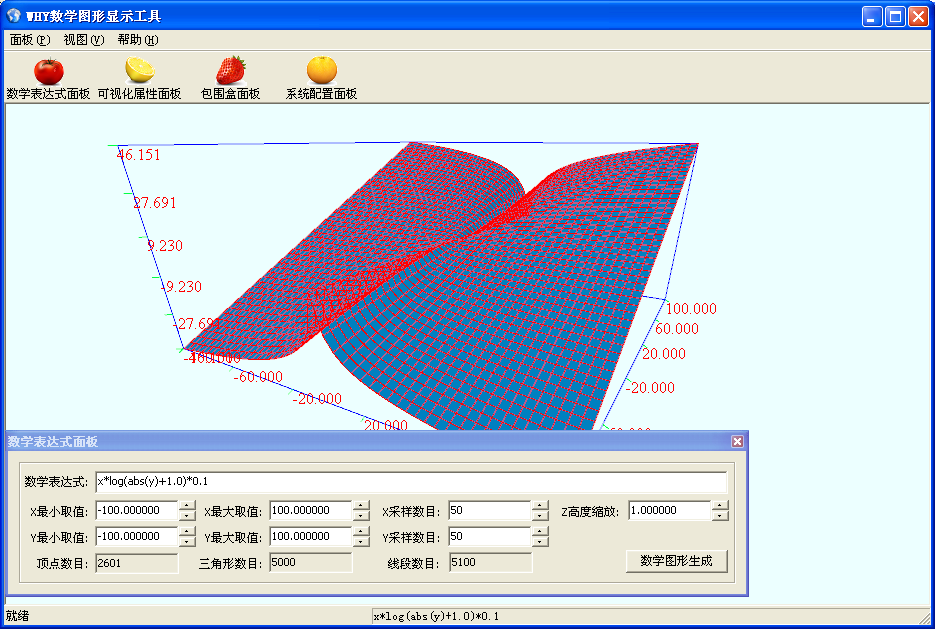Click the Z高度缩放 input field
Viewport: 935px width, 629px height.
(670, 510)
